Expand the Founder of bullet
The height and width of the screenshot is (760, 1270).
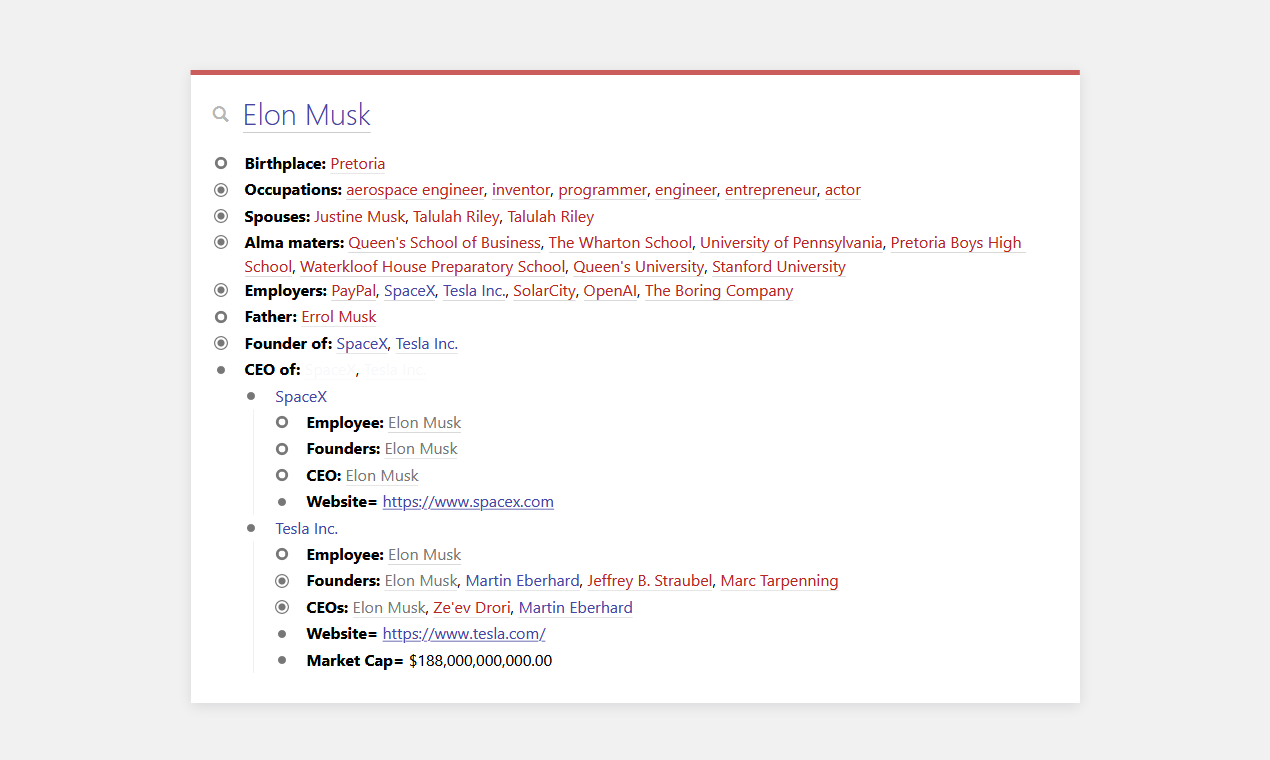221,343
